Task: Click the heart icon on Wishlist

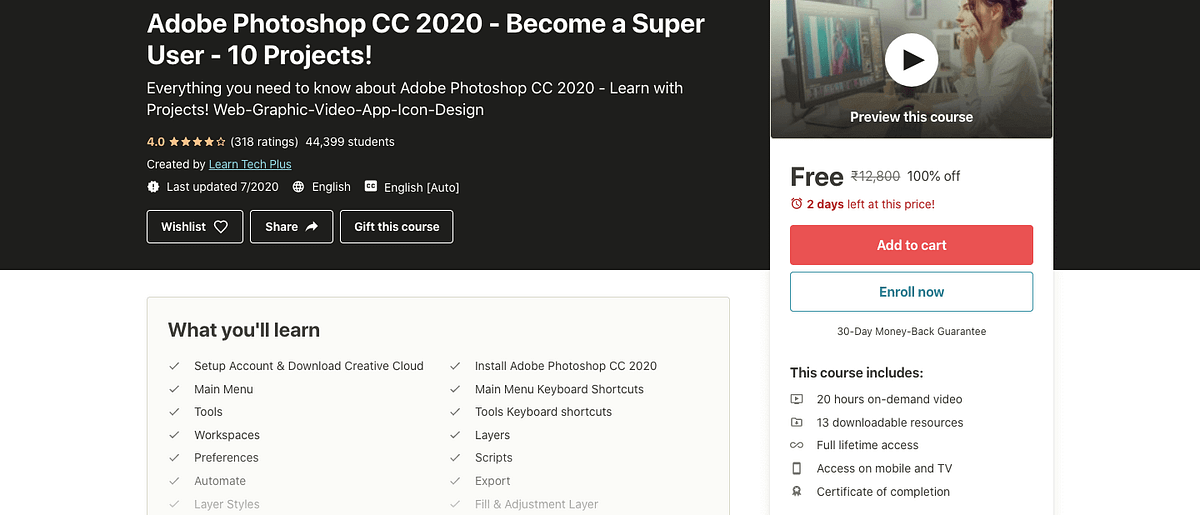Action: pyautogui.click(x=221, y=227)
